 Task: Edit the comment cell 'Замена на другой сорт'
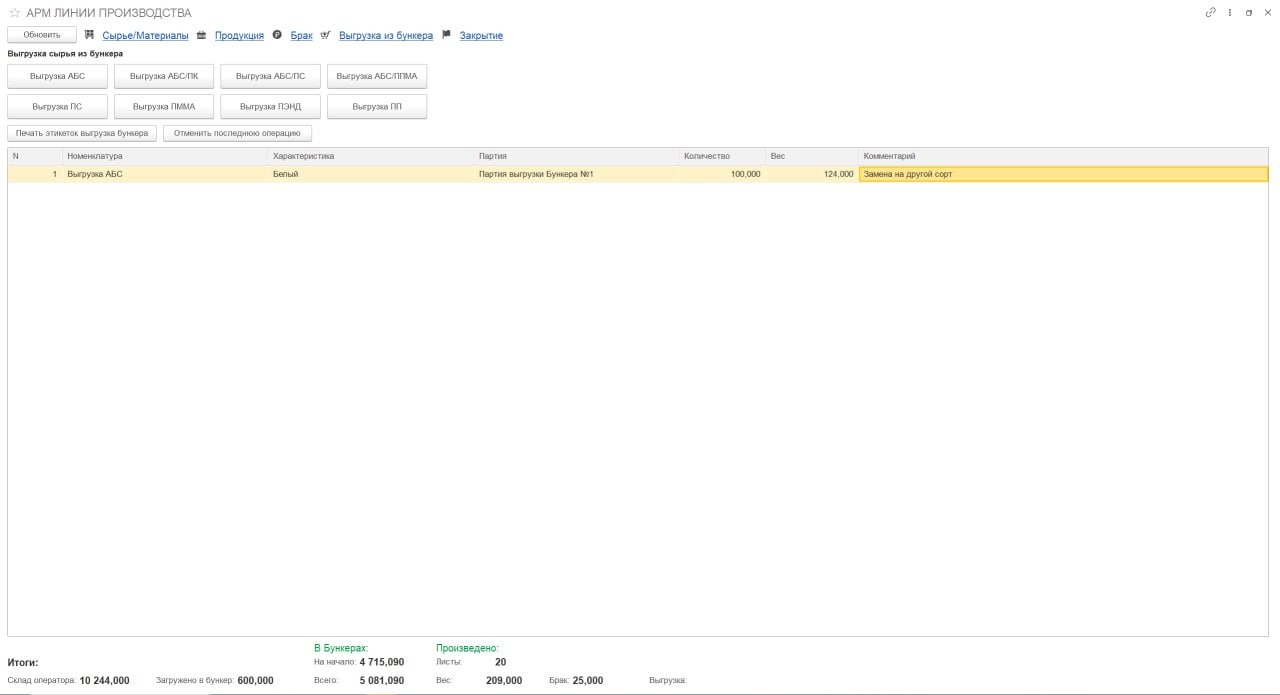(1062, 174)
